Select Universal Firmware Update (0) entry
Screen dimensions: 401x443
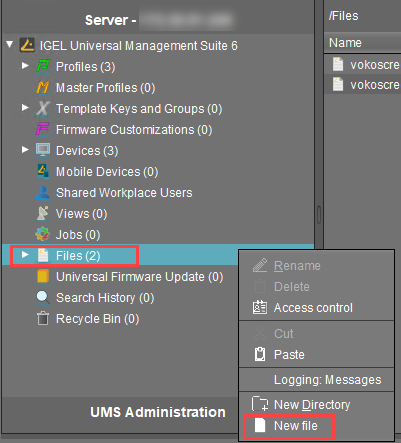pos(140,277)
